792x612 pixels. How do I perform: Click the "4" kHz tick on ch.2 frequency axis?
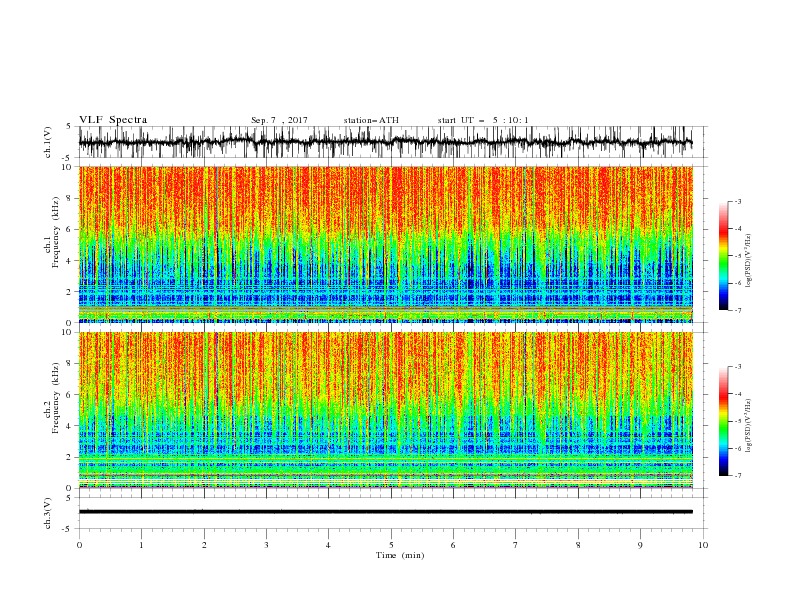69,426
